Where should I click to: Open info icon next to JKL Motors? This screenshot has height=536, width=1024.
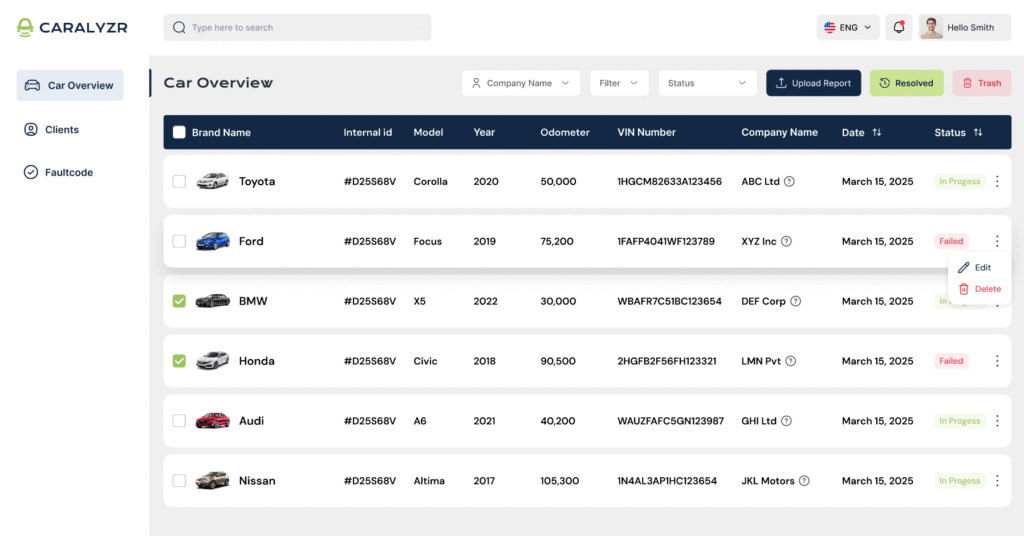pyautogui.click(x=804, y=481)
